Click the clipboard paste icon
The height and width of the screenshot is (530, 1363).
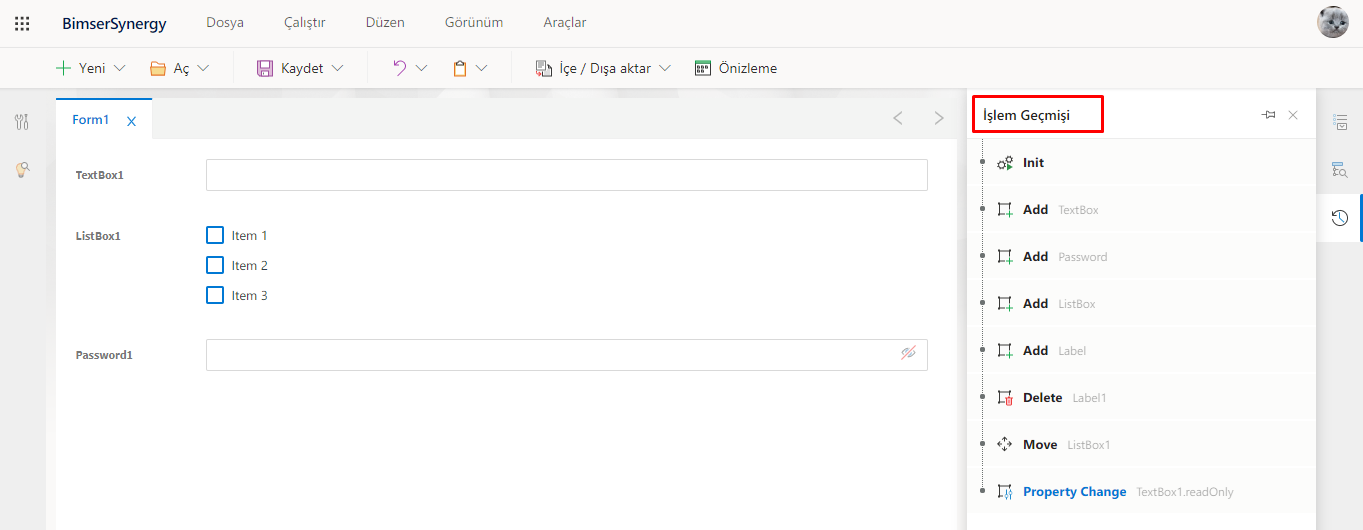460,68
